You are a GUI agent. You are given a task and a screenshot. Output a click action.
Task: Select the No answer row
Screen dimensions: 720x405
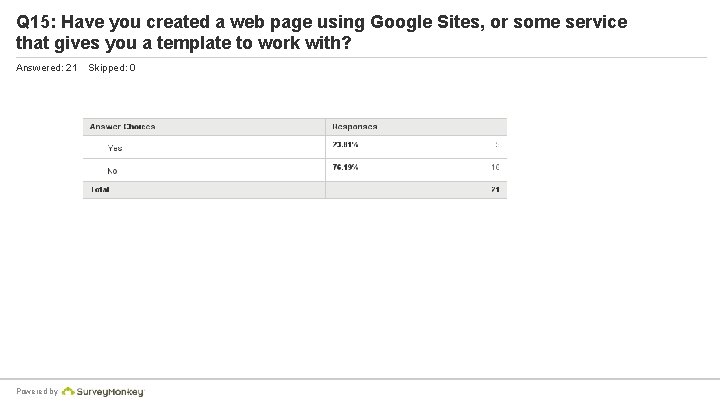pyautogui.click(x=295, y=170)
